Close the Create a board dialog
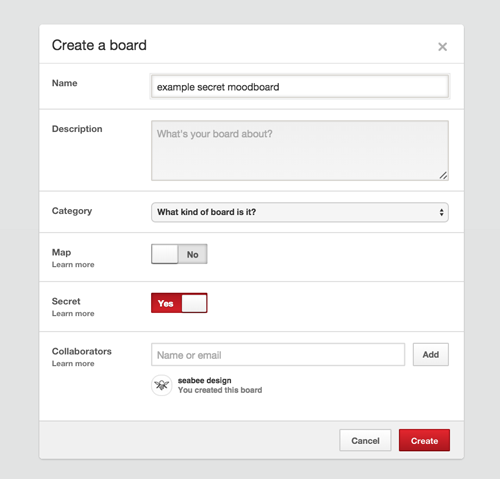Image resolution: width=500 pixels, height=479 pixels. click(442, 47)
